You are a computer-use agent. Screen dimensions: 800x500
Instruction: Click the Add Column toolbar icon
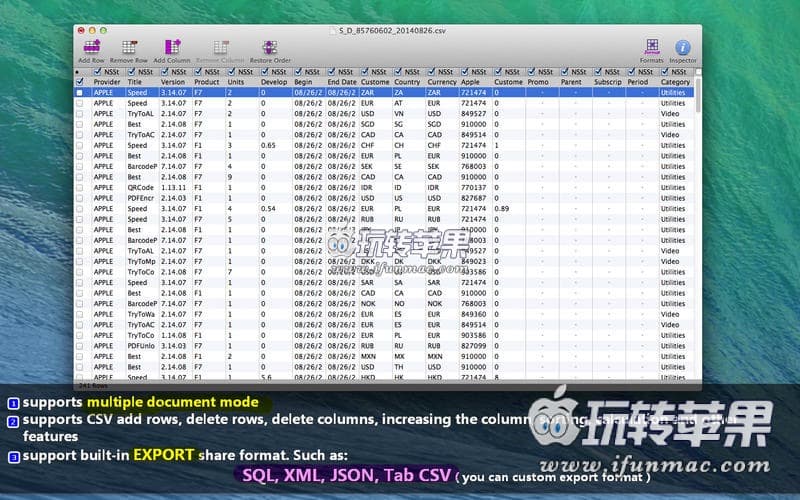tap(172, 47)
